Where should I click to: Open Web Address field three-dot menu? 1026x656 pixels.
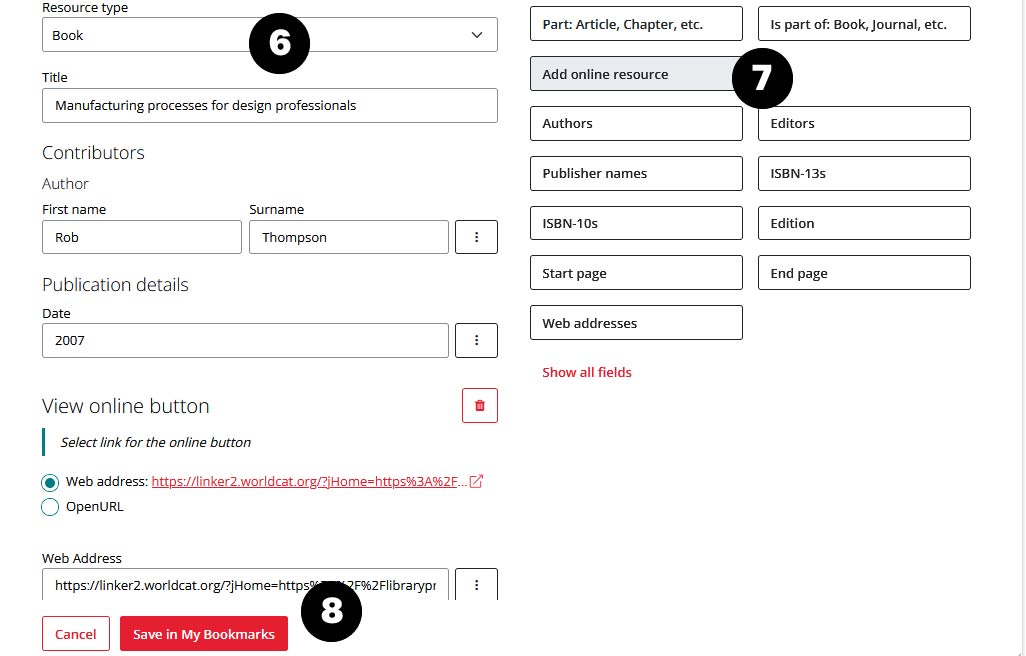pyautogui.click(x=476, y=585)
